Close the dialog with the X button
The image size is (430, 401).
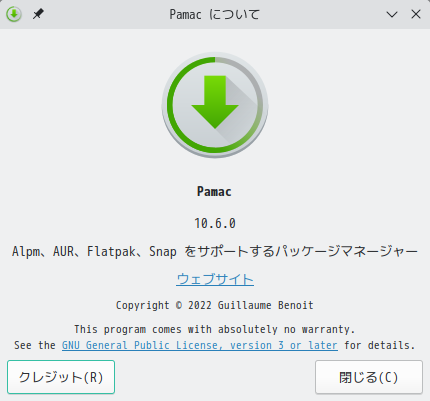(416, 14)
